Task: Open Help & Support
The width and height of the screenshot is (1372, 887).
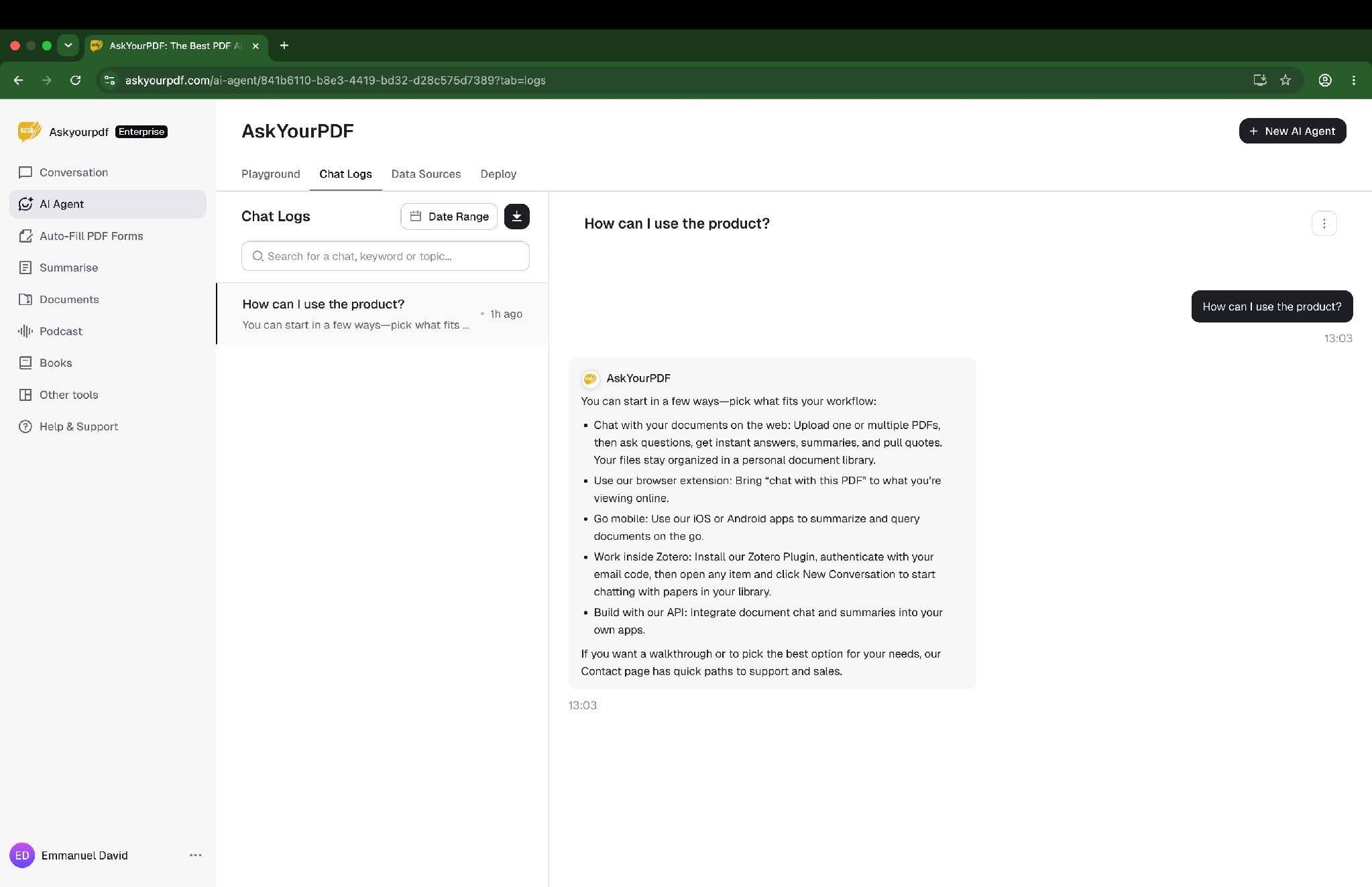Action: pos(108,426)
